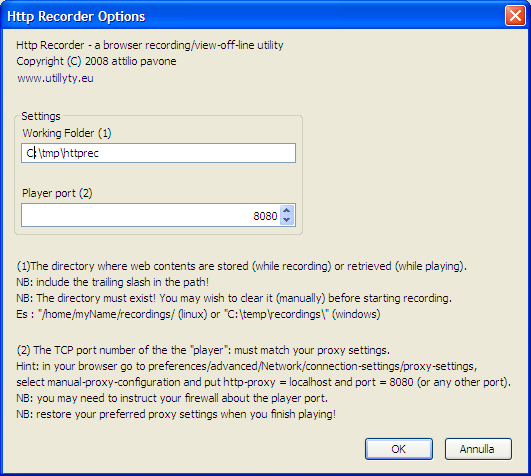Select the Working Folder (1) label
The width and height of the screenshot is (531, 476).
[x=67, y=133]
